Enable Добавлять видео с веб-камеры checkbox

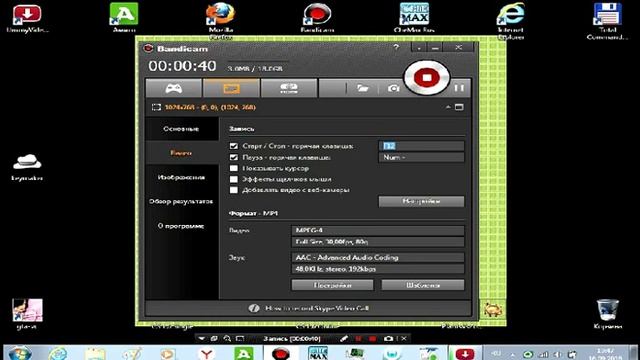click(x=233, y=190)
